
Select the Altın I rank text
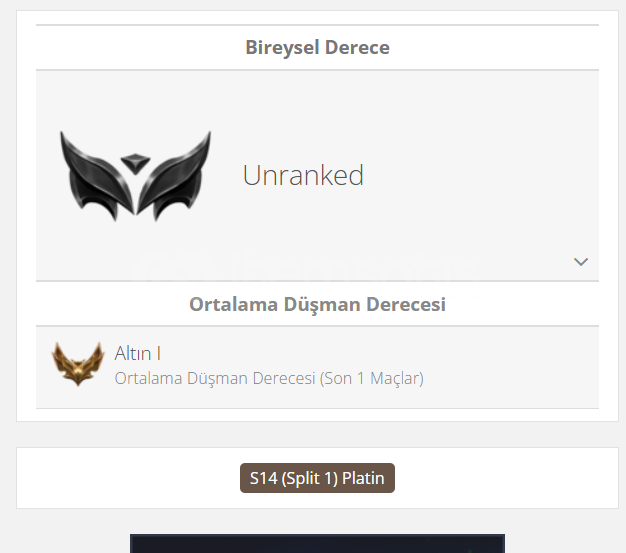pyautogui.click(x=138, y=353)
